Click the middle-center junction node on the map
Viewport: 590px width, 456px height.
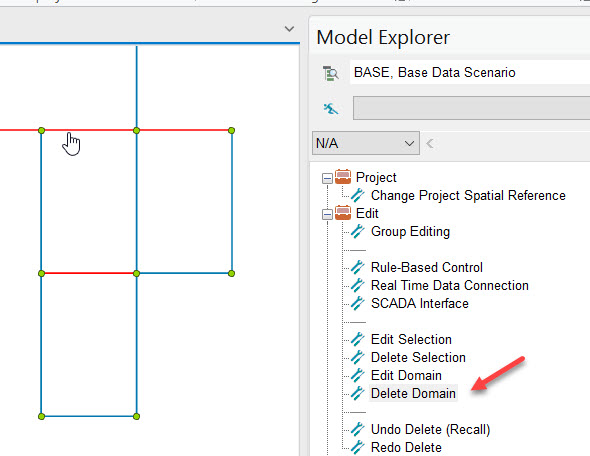coord(137,273)
